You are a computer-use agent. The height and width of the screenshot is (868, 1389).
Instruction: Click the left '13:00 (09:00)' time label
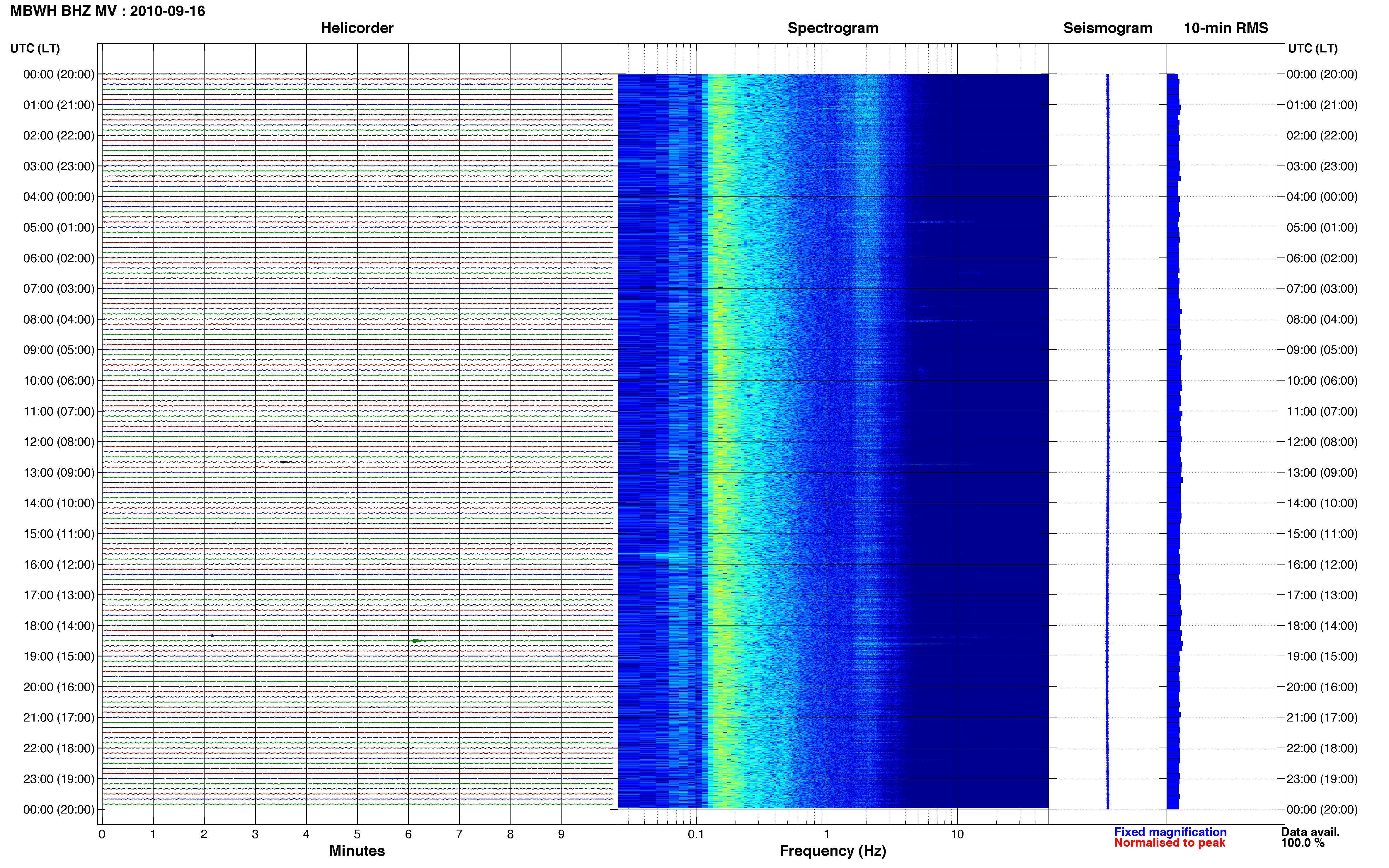point(59,473)
